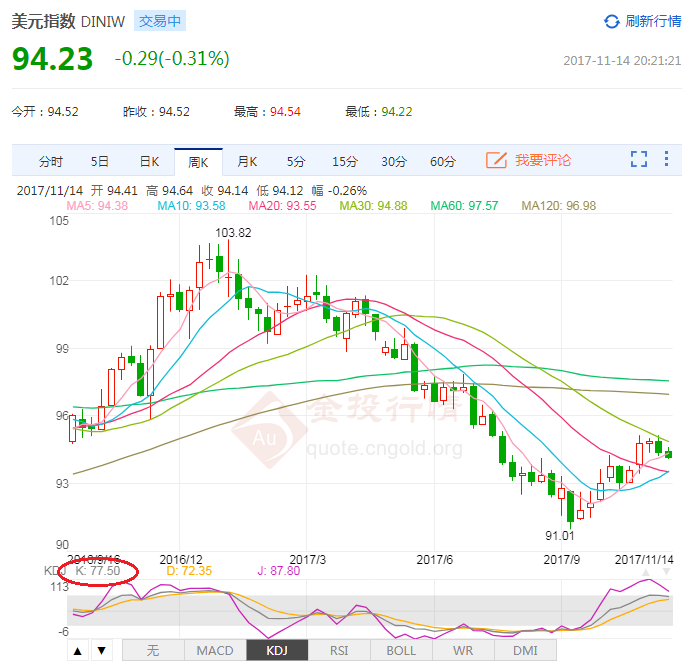Click the refresh quotes icon
Screen dimensions: 693x661
(612, 21)
